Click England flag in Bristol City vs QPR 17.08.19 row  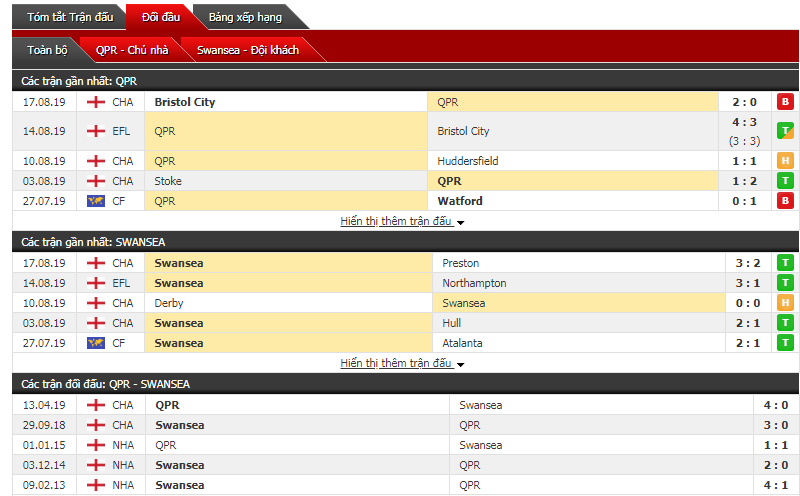(x=95, y=102)
